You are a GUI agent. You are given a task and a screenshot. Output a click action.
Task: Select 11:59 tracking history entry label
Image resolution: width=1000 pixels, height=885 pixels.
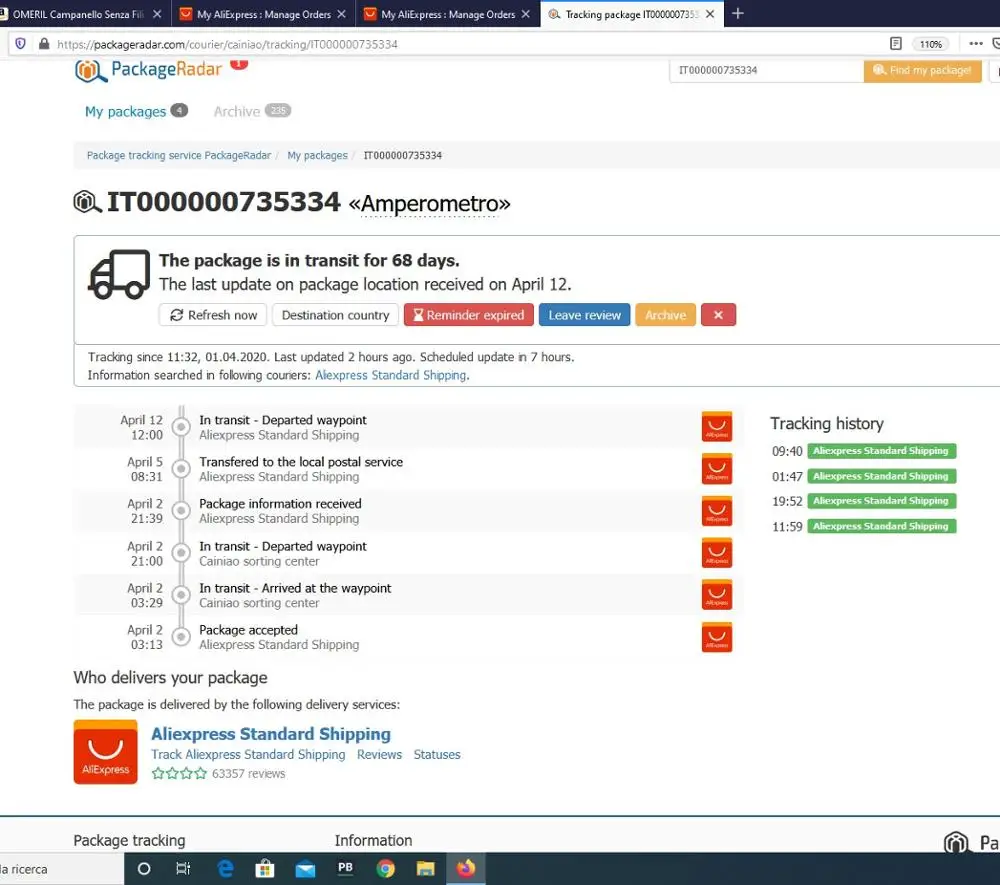point(881,527)
